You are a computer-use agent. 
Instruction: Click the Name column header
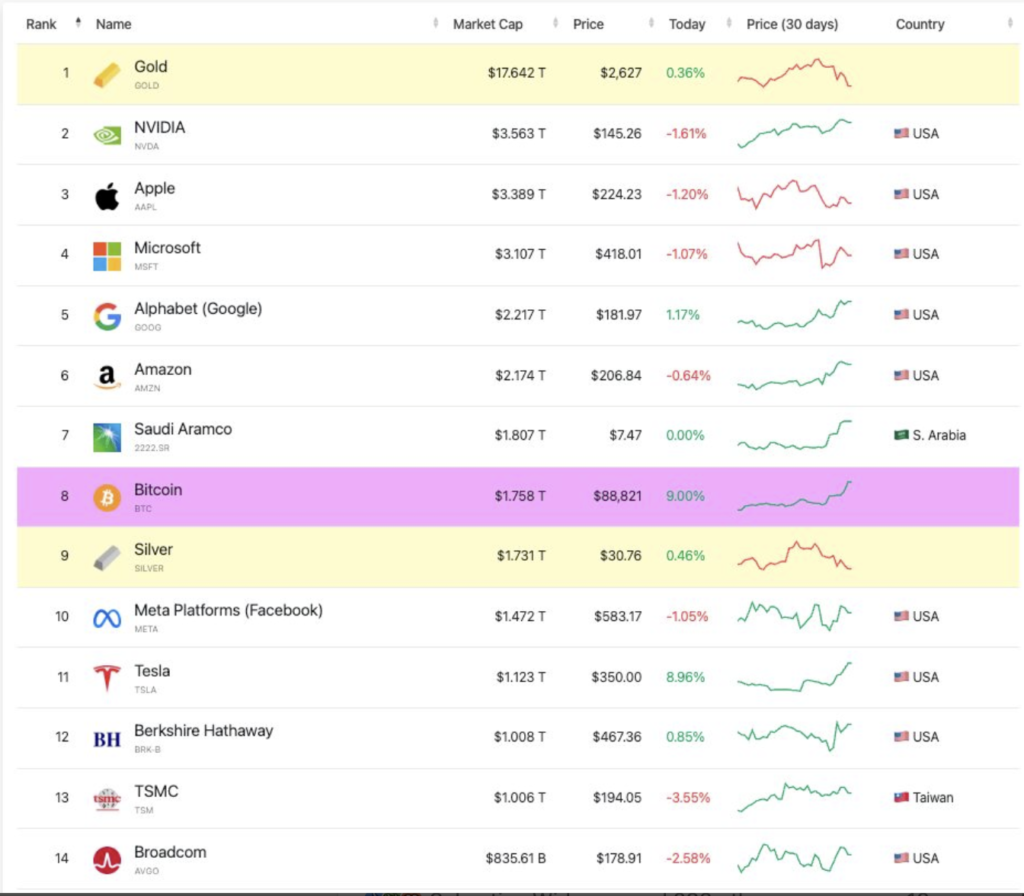click(x=114, y=24)
